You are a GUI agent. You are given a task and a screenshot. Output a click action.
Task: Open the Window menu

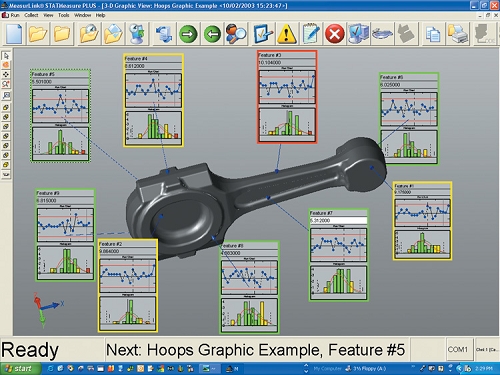[x=82, y=15]
